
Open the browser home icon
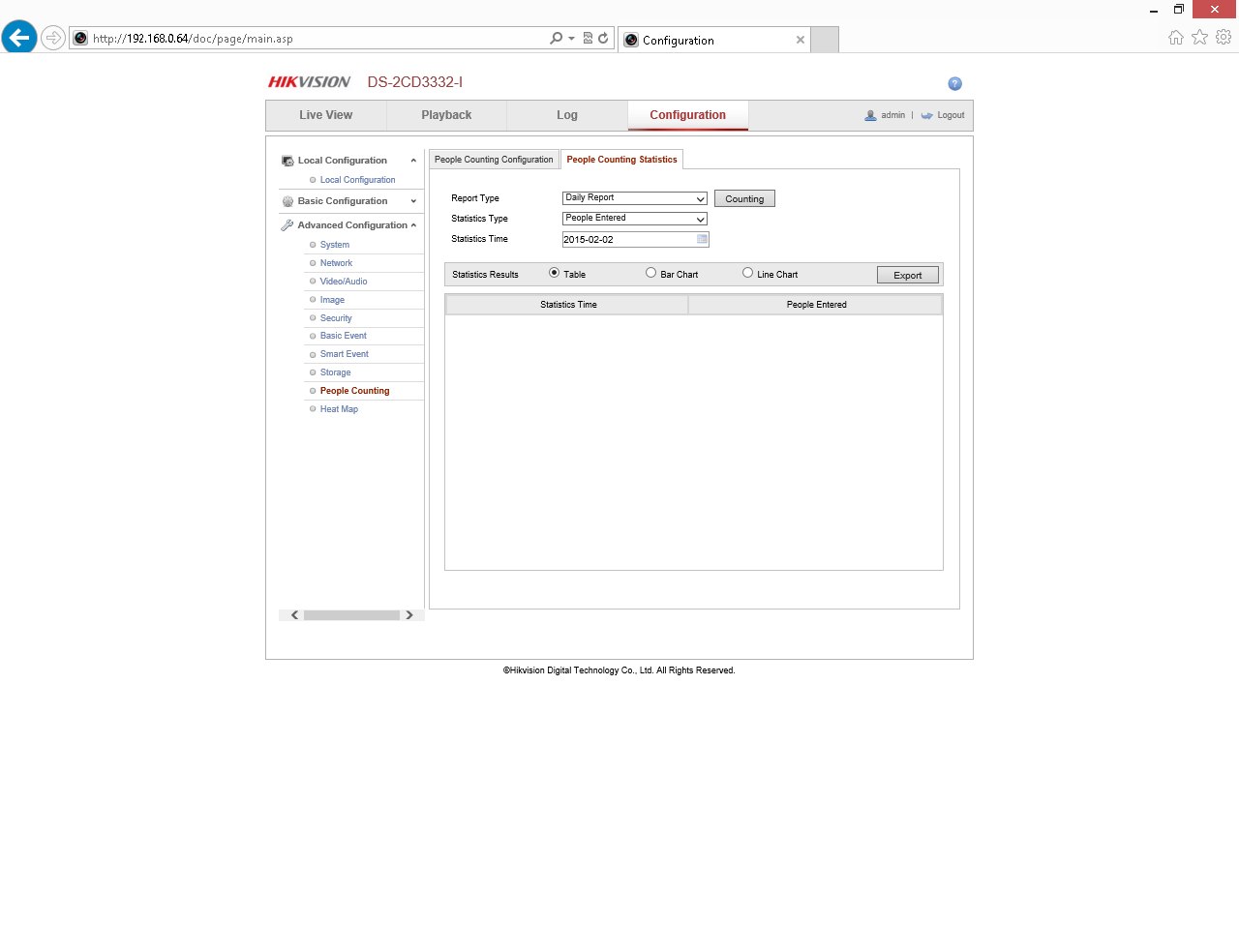1175,38
